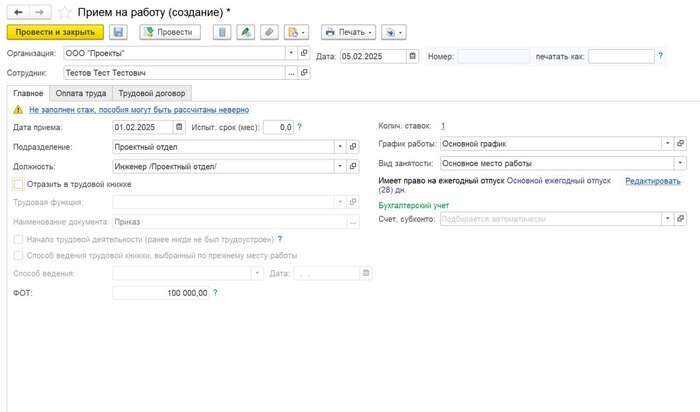Expand the Должность dropdown list
This screenshot has height=412, width=700.
point(340,166)
